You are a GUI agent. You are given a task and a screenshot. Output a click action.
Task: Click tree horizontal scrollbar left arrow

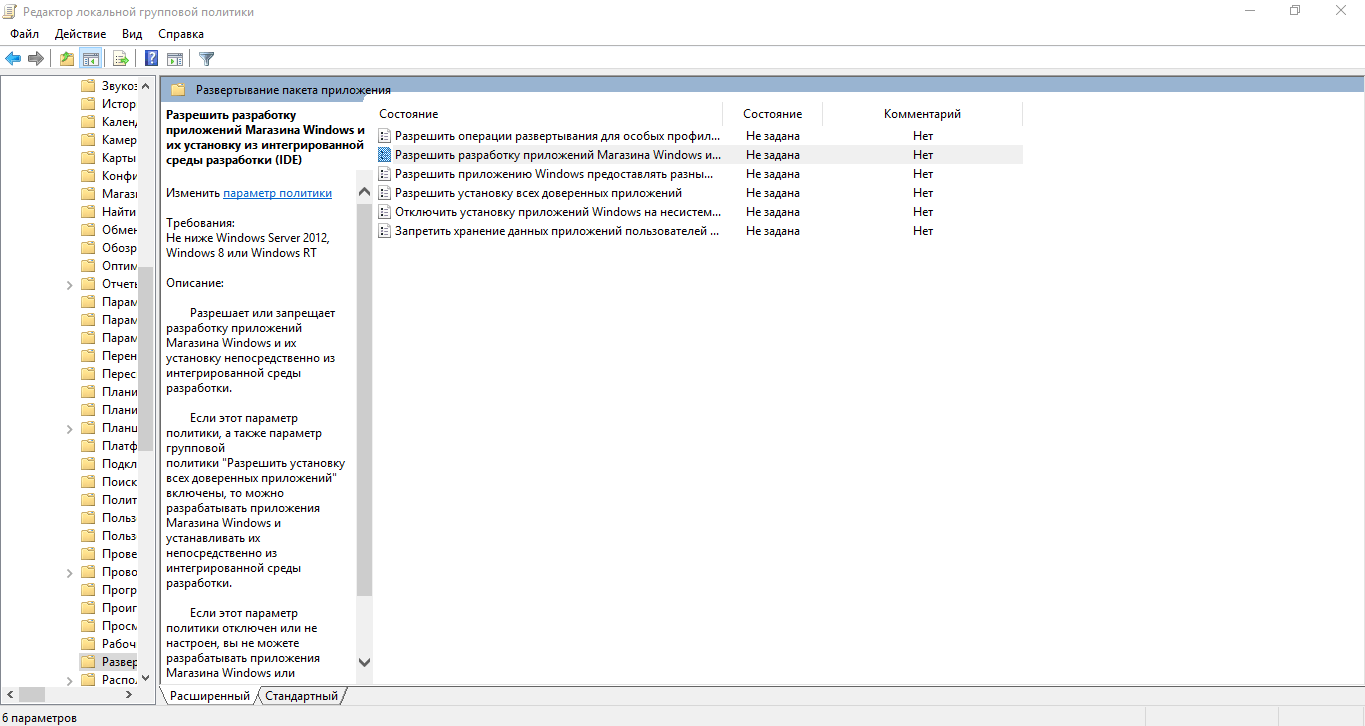tap(9, 694)
